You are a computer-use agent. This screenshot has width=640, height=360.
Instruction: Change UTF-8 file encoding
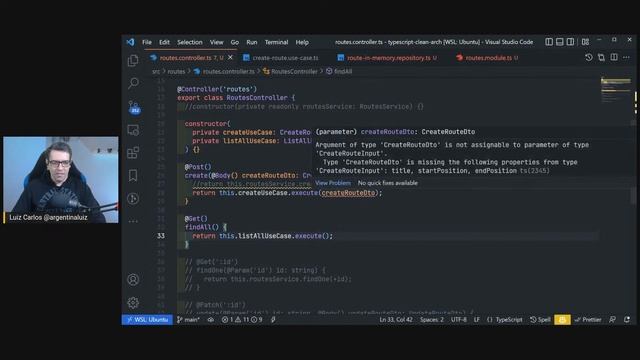[459, 320]
